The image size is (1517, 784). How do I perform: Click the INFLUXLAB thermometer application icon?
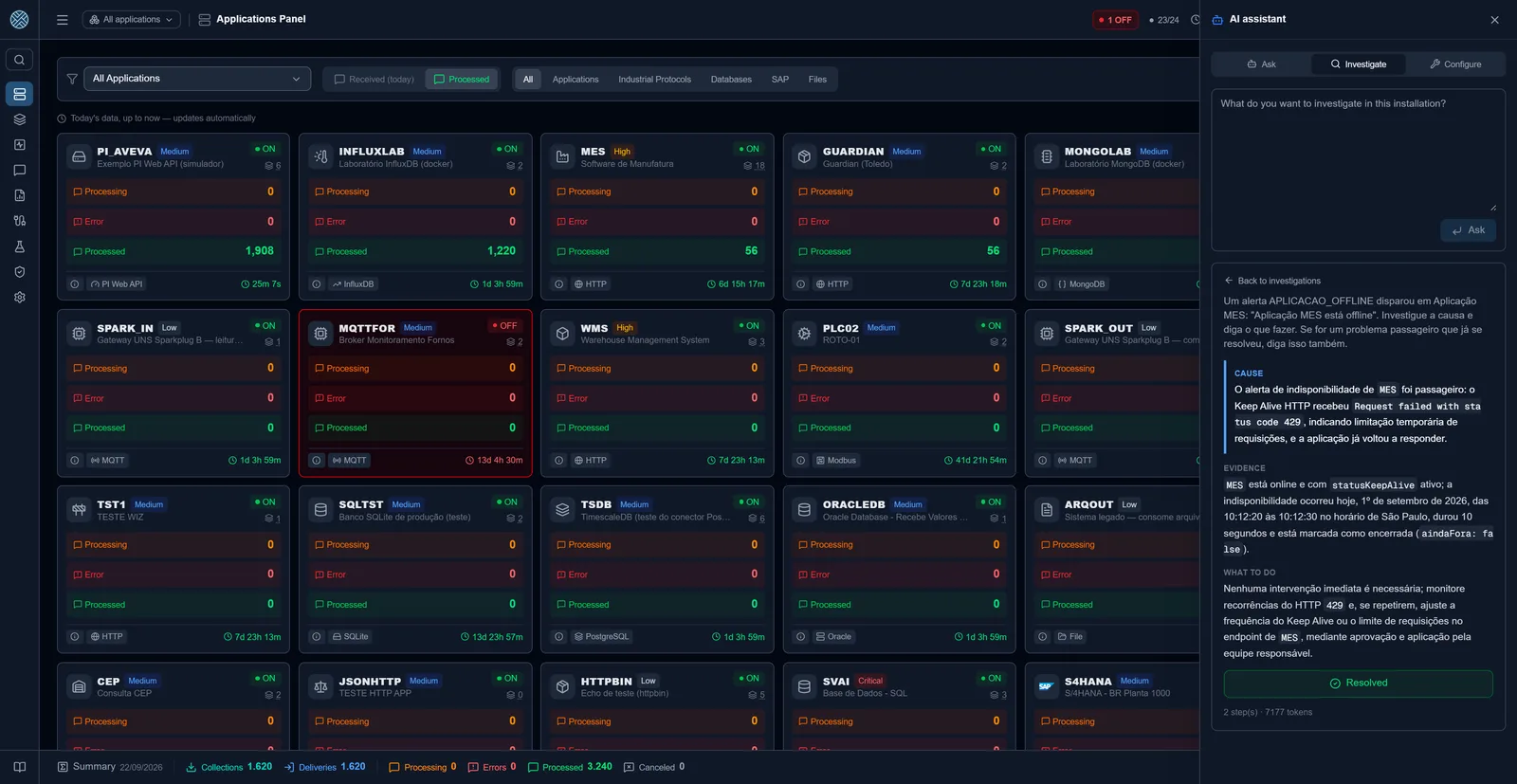320,157
